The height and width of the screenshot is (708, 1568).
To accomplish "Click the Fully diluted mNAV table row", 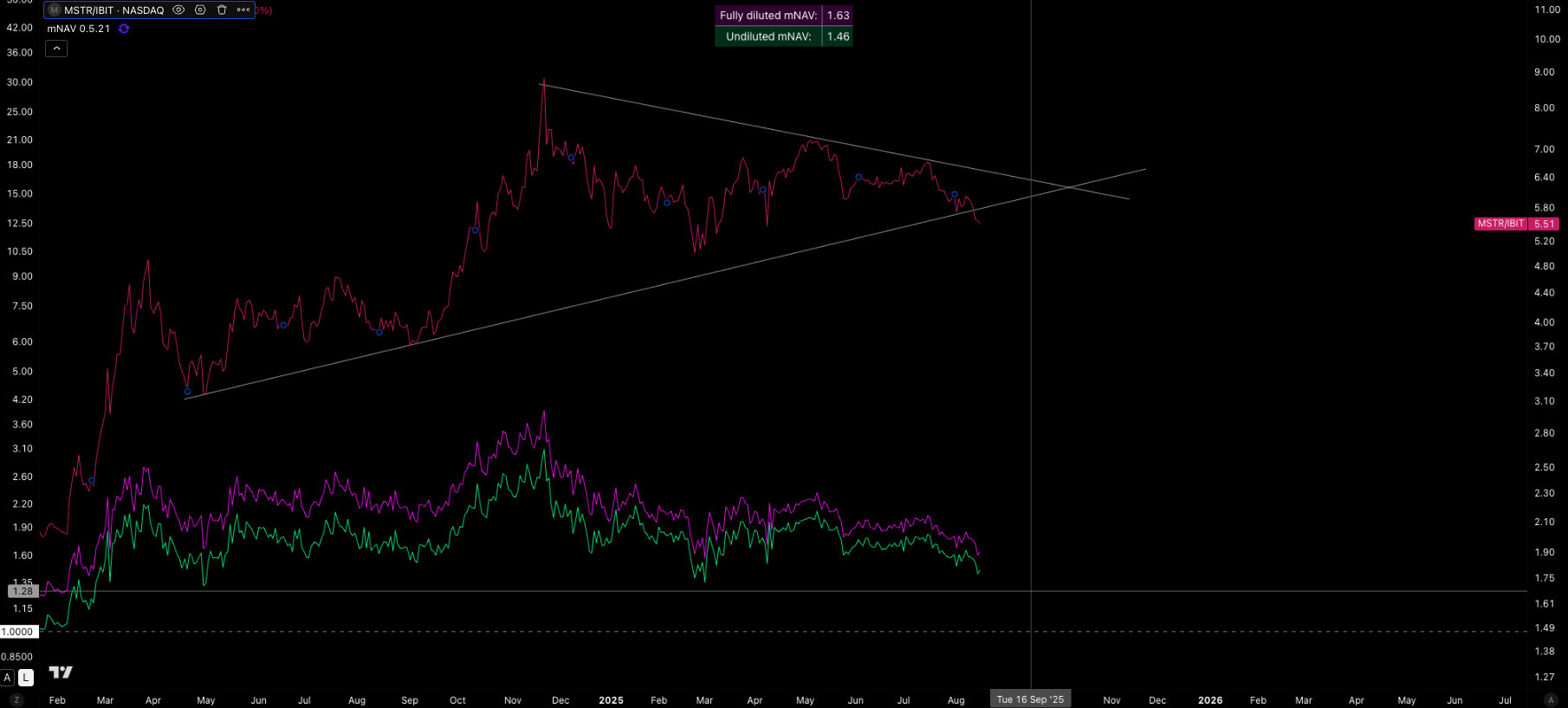I will [x=783, y=16].
